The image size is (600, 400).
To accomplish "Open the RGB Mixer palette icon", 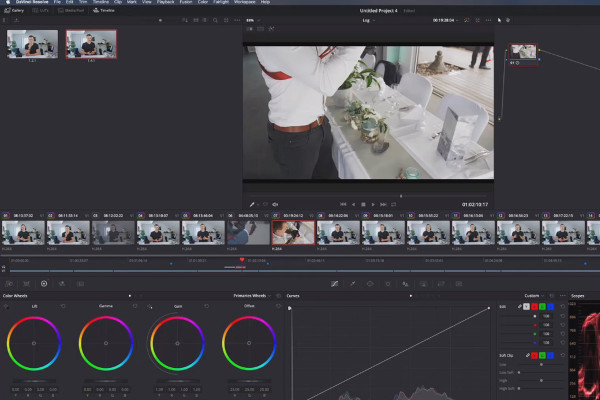I will pyautogui.click(x=62, y=284).
